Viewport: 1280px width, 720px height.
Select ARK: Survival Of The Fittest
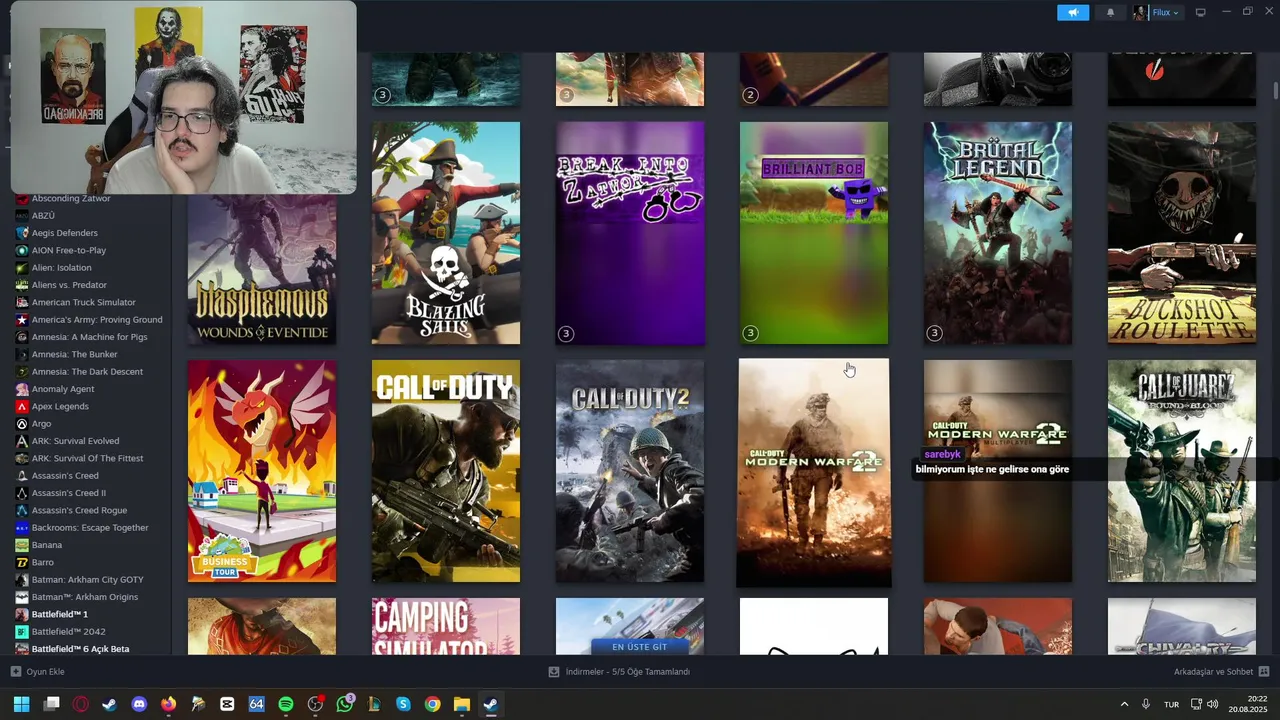coord(88,458)
